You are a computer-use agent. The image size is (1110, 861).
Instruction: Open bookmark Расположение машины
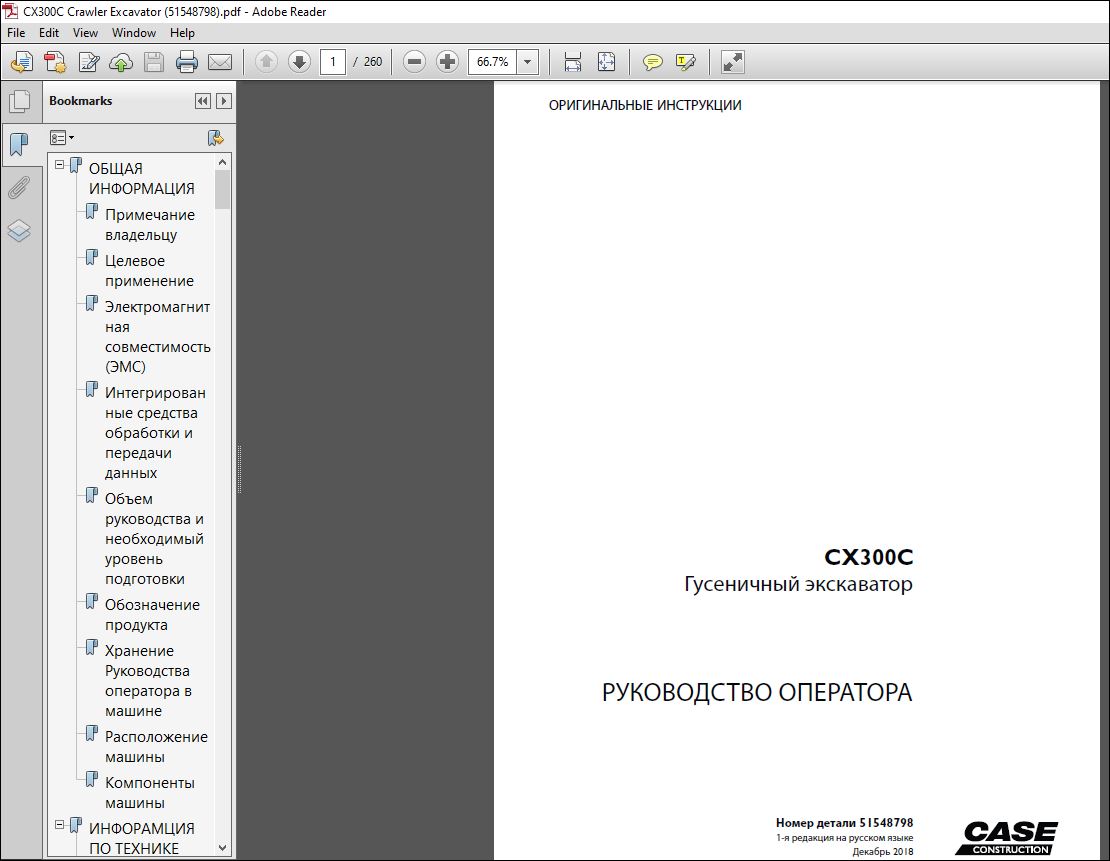point(156,746)
